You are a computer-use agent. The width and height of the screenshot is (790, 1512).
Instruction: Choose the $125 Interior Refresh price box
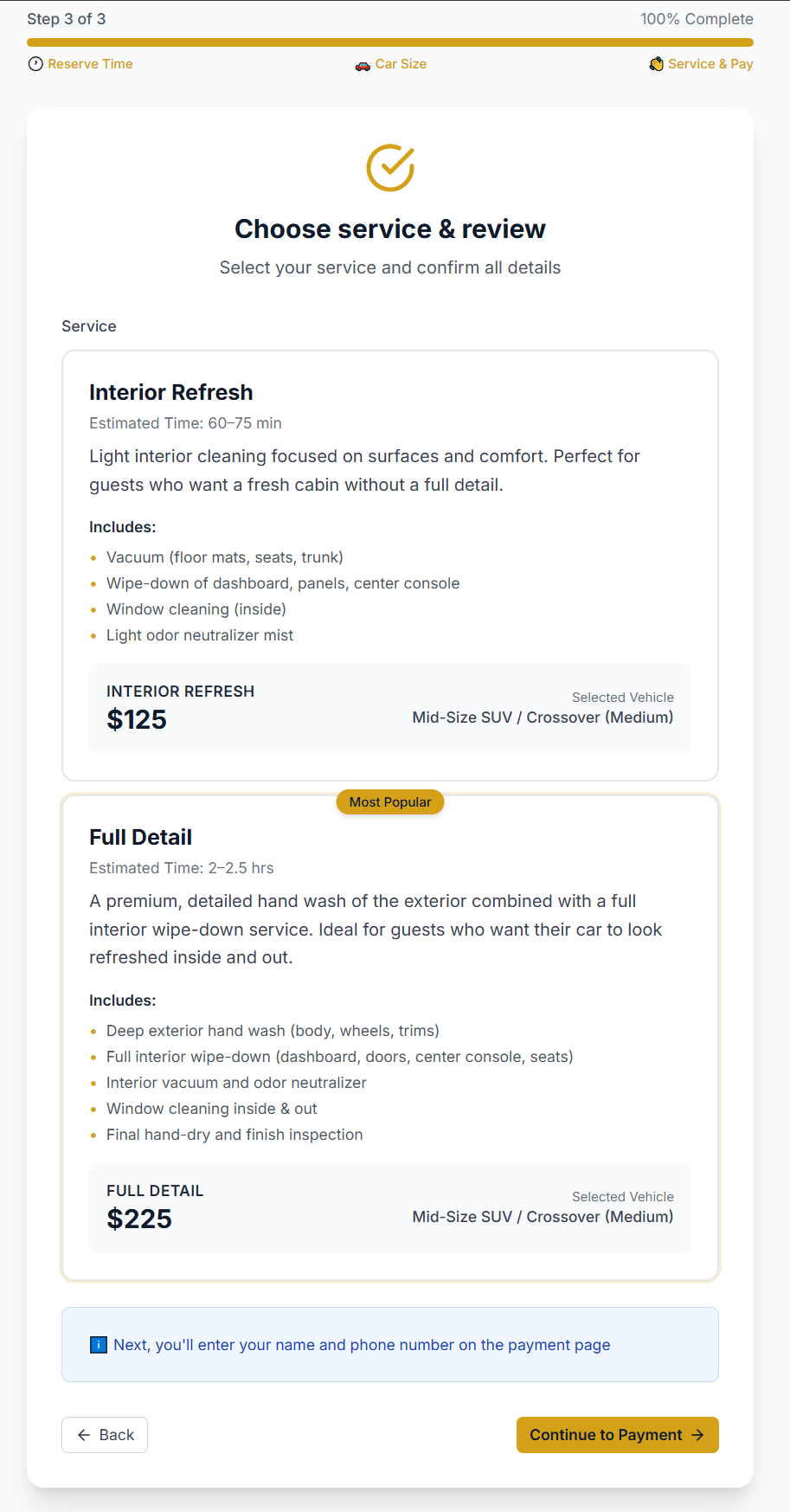[x=390, y=709]
